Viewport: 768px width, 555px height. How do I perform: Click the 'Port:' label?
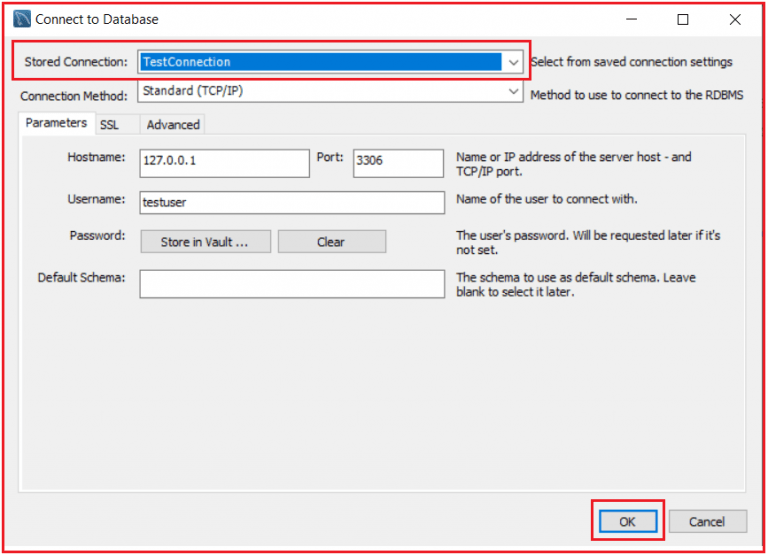(x=330, y=157)
